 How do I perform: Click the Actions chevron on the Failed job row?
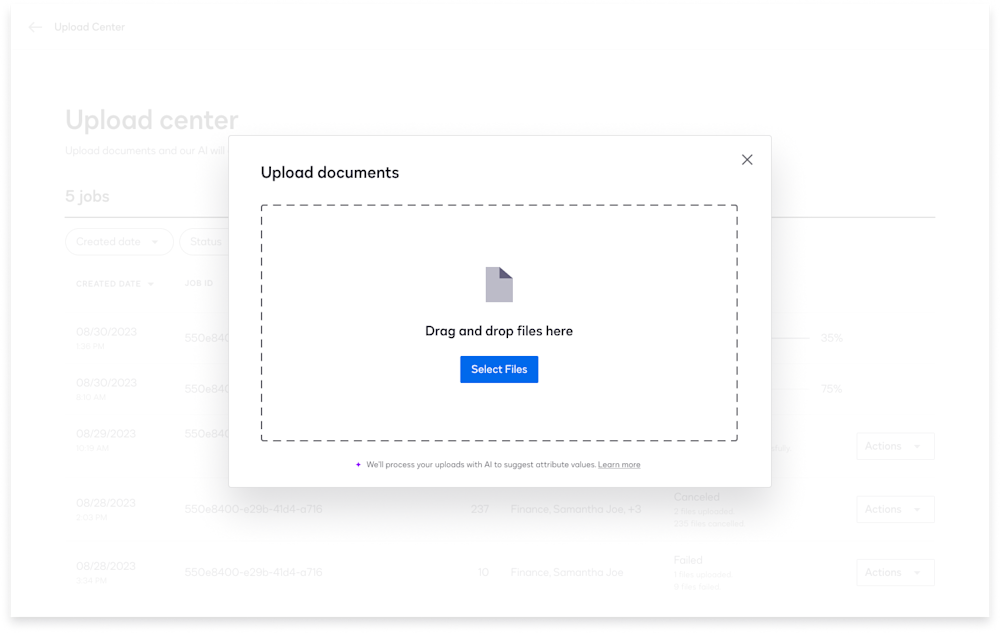[916, 572]
